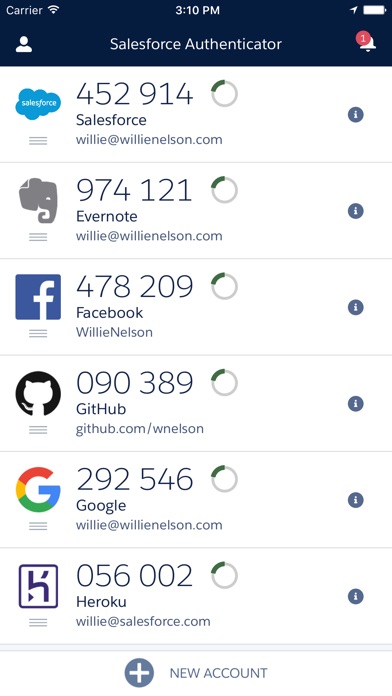
Task: Click the Heroku logo
Action: coord(38,586)
